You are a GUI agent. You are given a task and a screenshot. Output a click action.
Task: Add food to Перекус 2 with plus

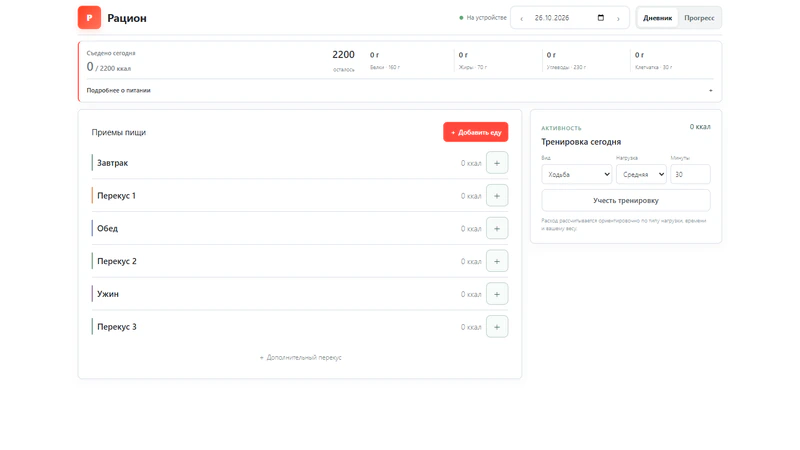pos(497,261)
